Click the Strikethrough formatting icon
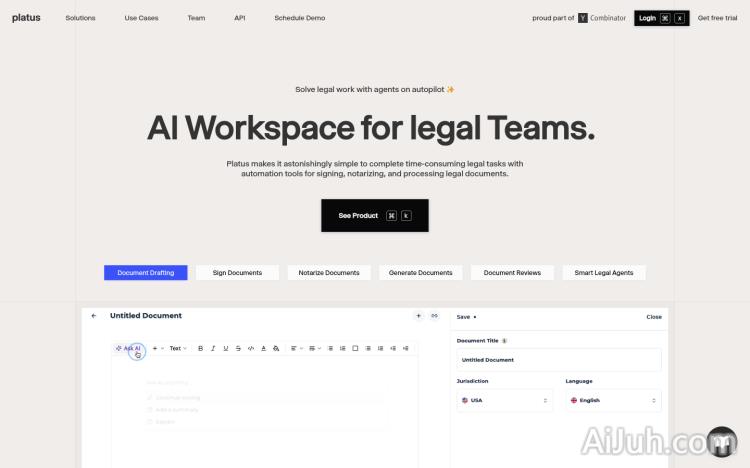Screen dimensions: 750x468 238,348
